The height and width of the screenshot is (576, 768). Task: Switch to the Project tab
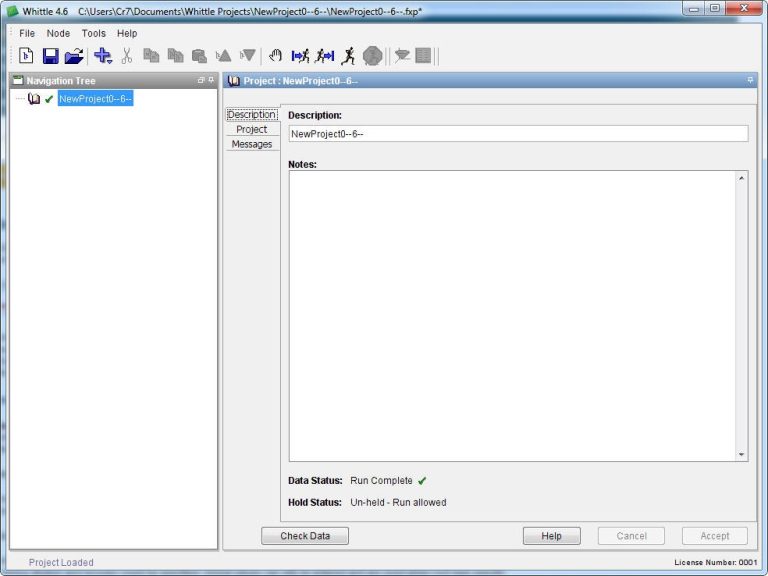point(252,129)
